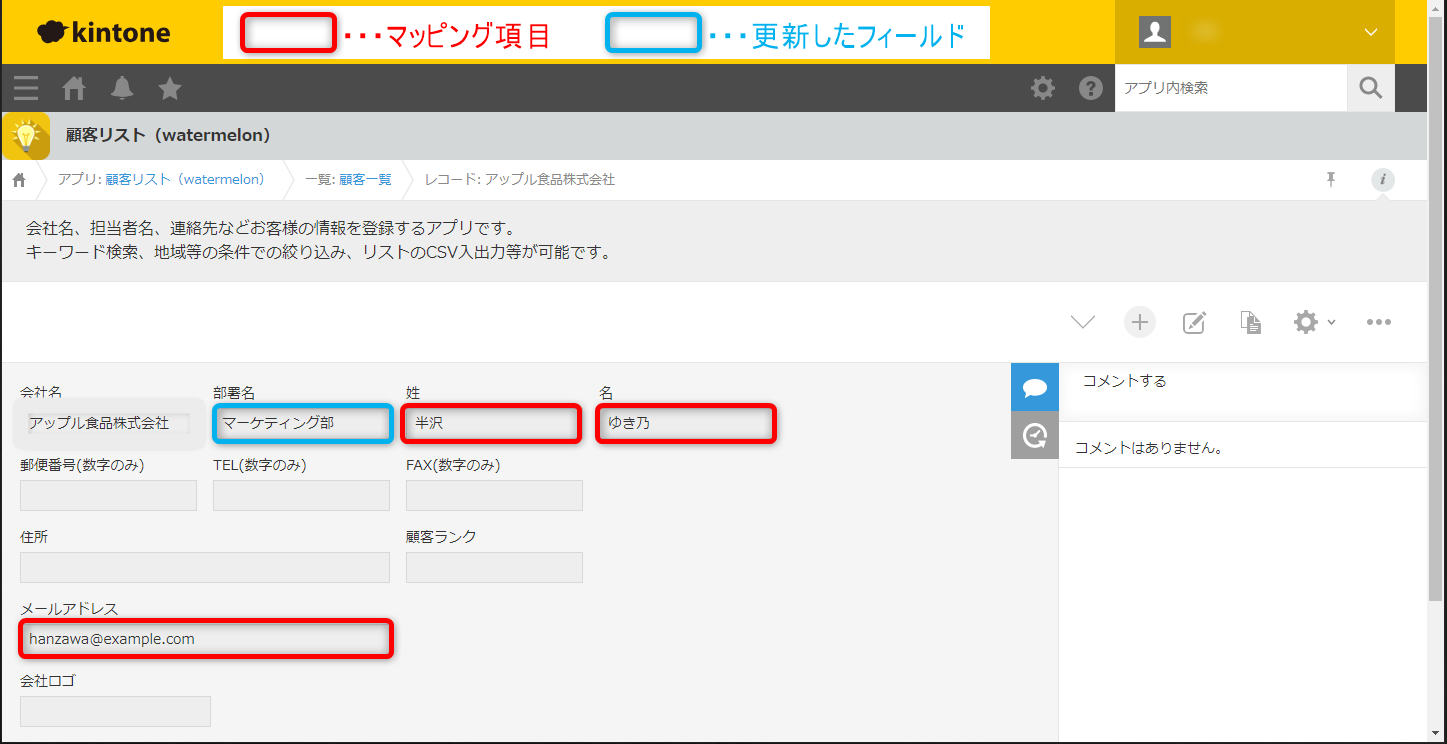Click the help question mark icon

coord(1090,89)
